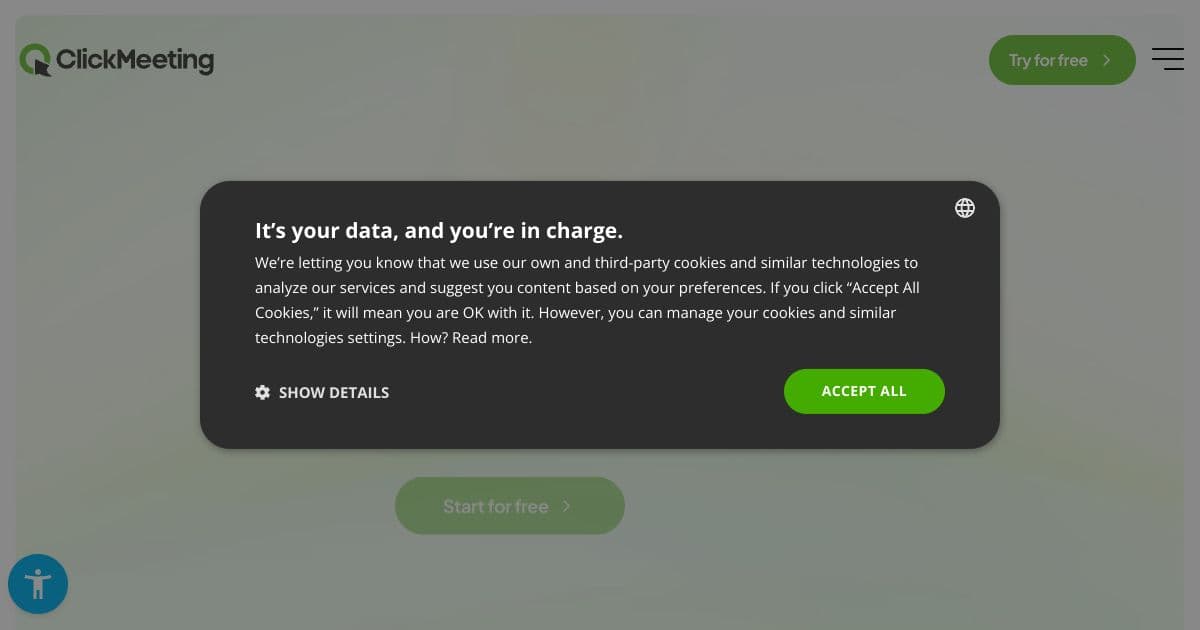Click the globe language icon on the cookie dialog
Screen dimensions: 1200x630
(964, 208)
